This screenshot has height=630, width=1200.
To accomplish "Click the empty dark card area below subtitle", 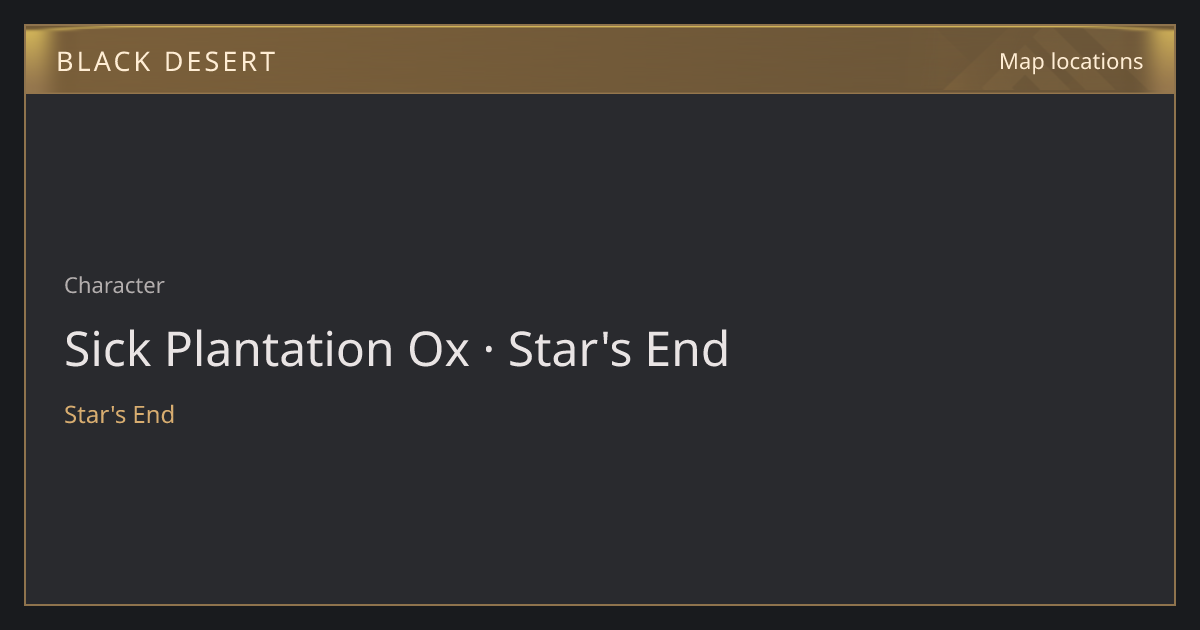I will (x=600, y=515).
